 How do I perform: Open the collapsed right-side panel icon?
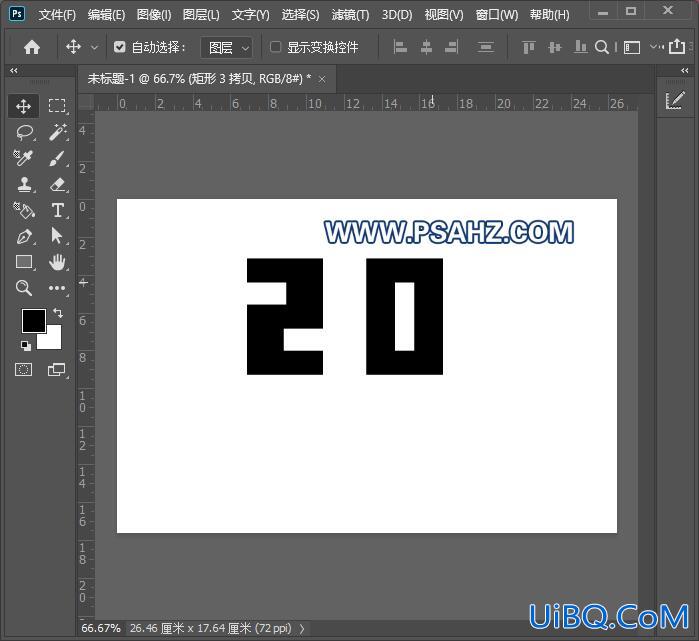tap(675, 101)
